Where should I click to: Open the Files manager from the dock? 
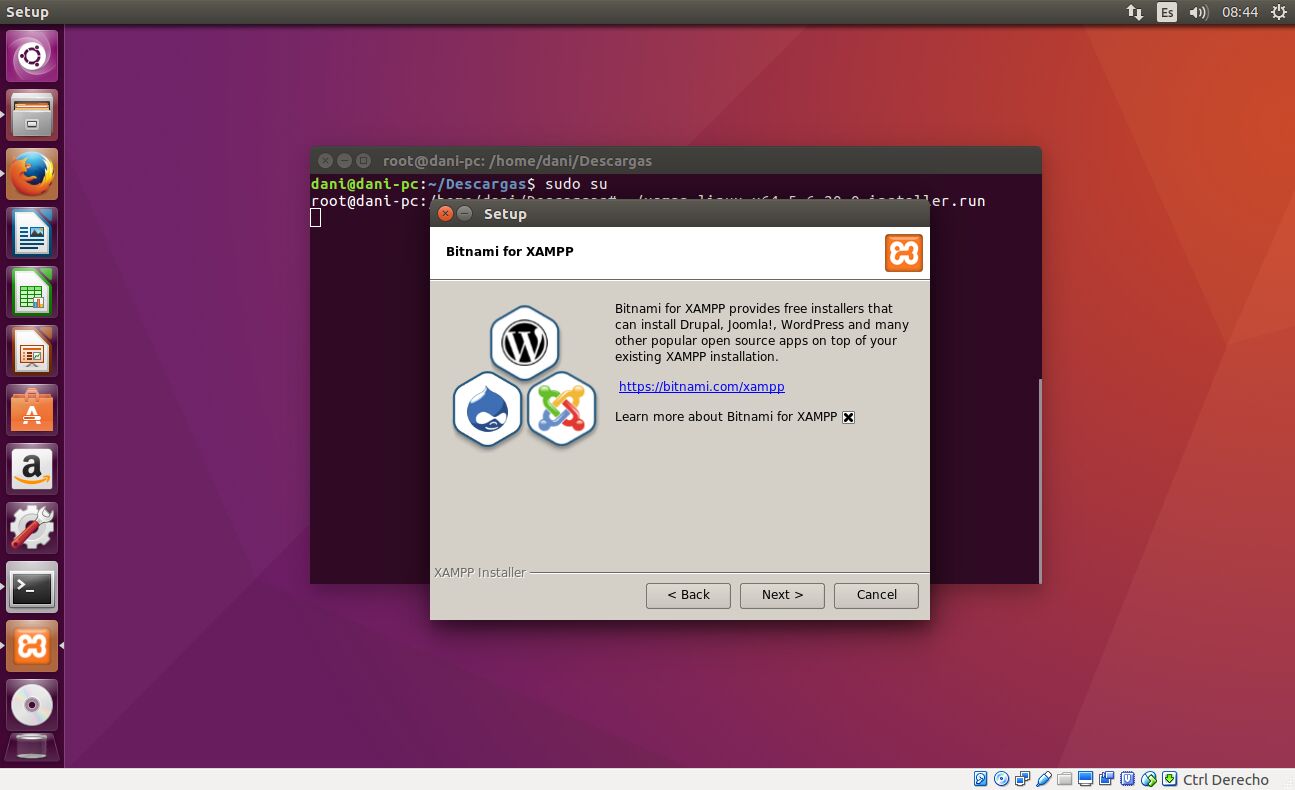(x=32, y=115)
